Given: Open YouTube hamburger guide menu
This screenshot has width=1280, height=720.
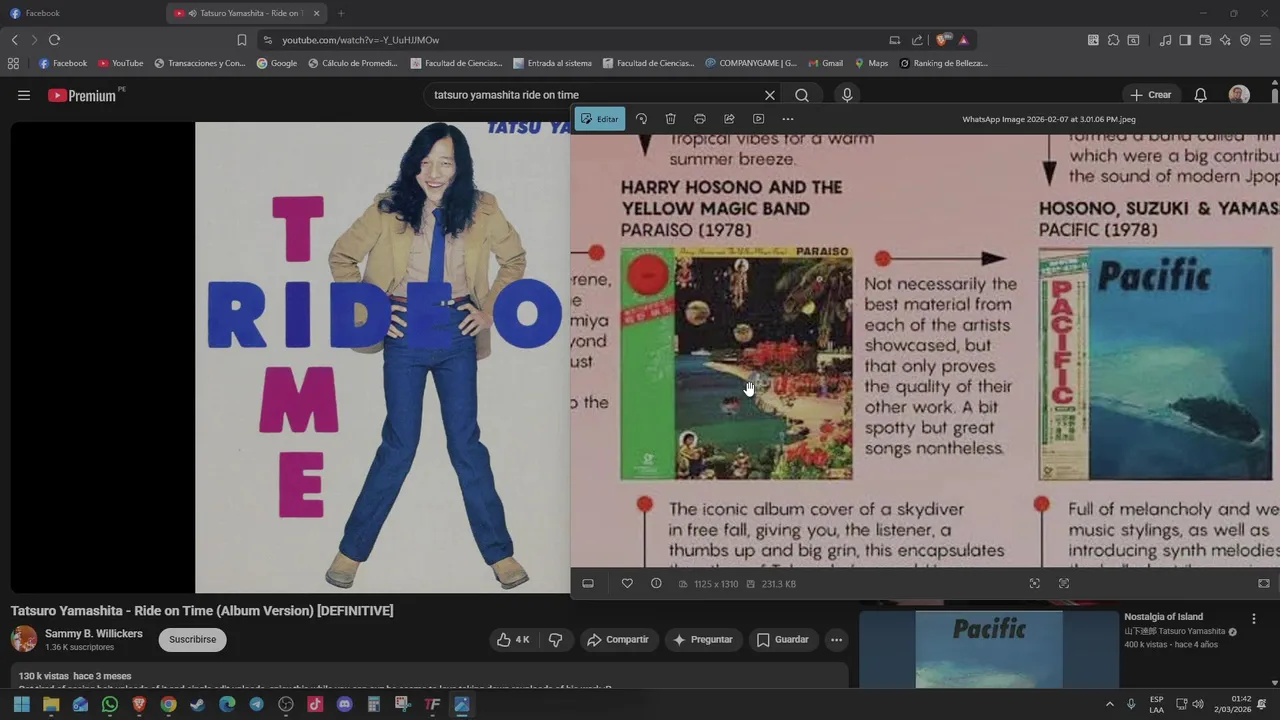Looking at the screenshot, I should [24, 95].
